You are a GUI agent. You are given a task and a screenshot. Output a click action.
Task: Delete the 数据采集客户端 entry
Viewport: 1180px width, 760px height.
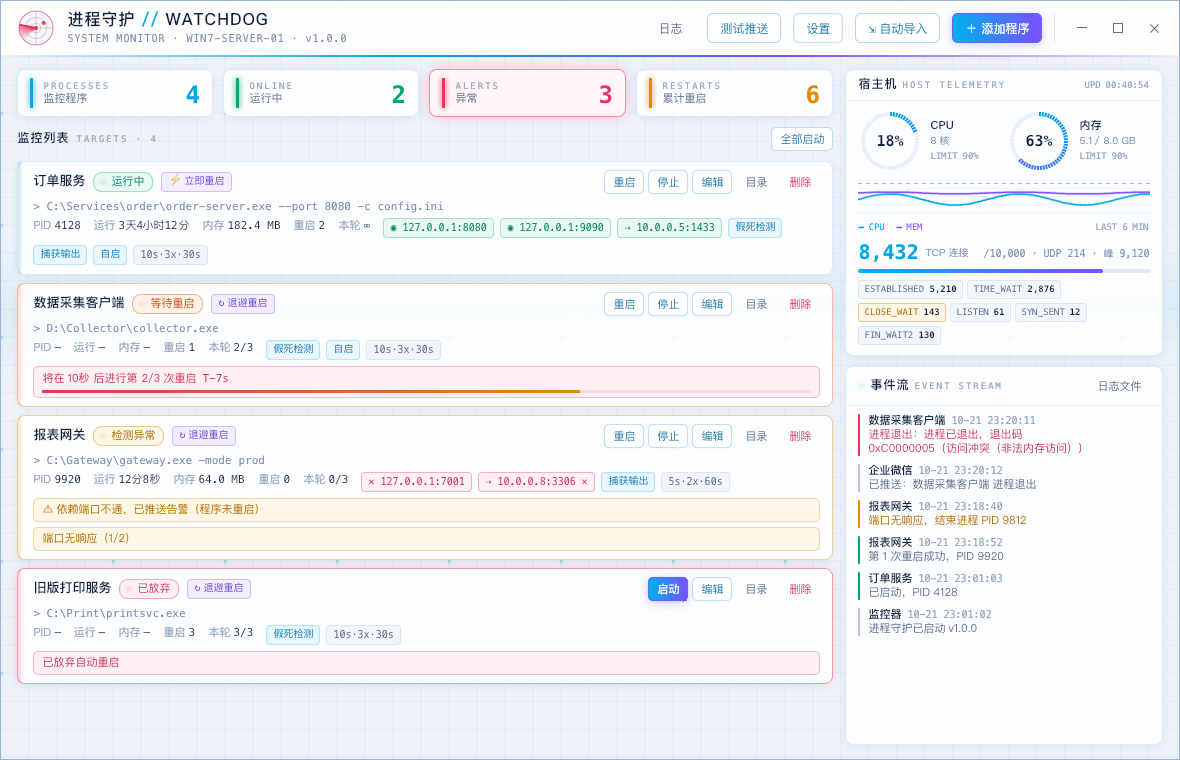(800, 304)
